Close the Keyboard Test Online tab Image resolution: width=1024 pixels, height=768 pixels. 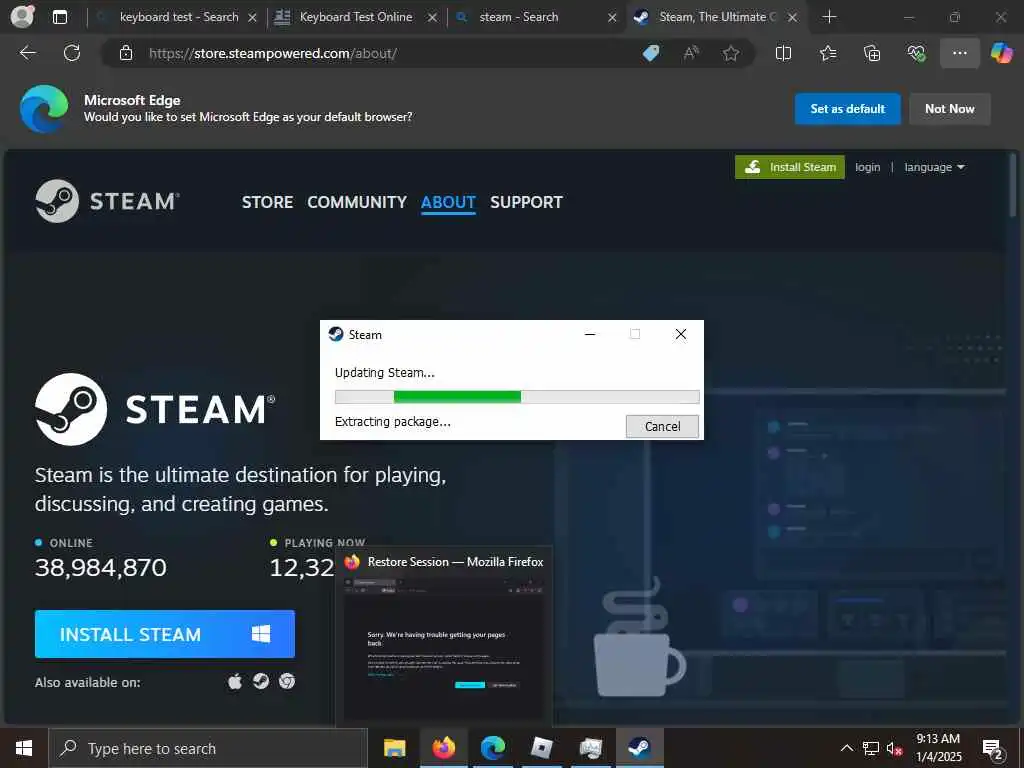(x=432, y=18)
